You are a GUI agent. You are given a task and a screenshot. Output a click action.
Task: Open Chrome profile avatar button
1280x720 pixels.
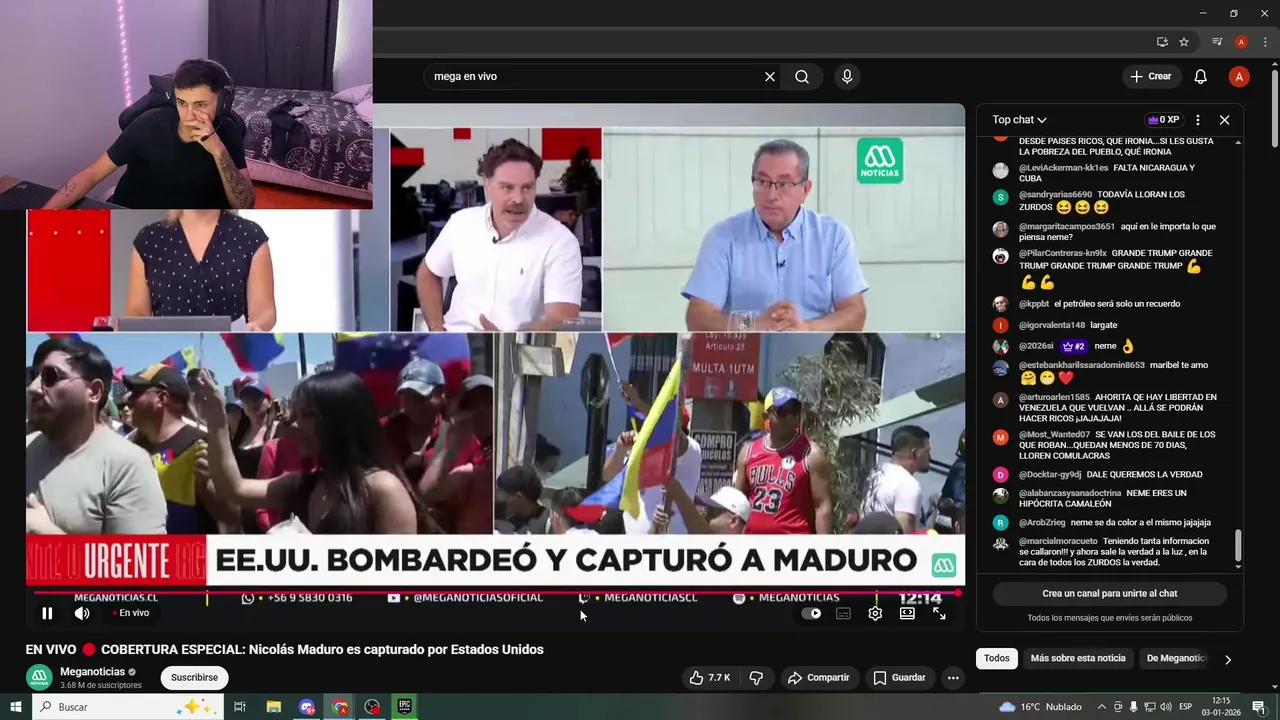(1241, 42)
